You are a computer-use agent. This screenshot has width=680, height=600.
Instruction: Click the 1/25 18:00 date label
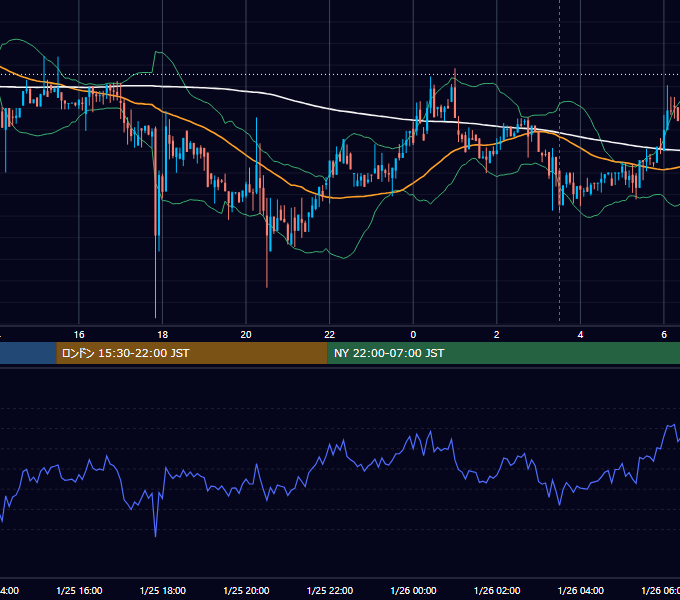click(163, 590)
